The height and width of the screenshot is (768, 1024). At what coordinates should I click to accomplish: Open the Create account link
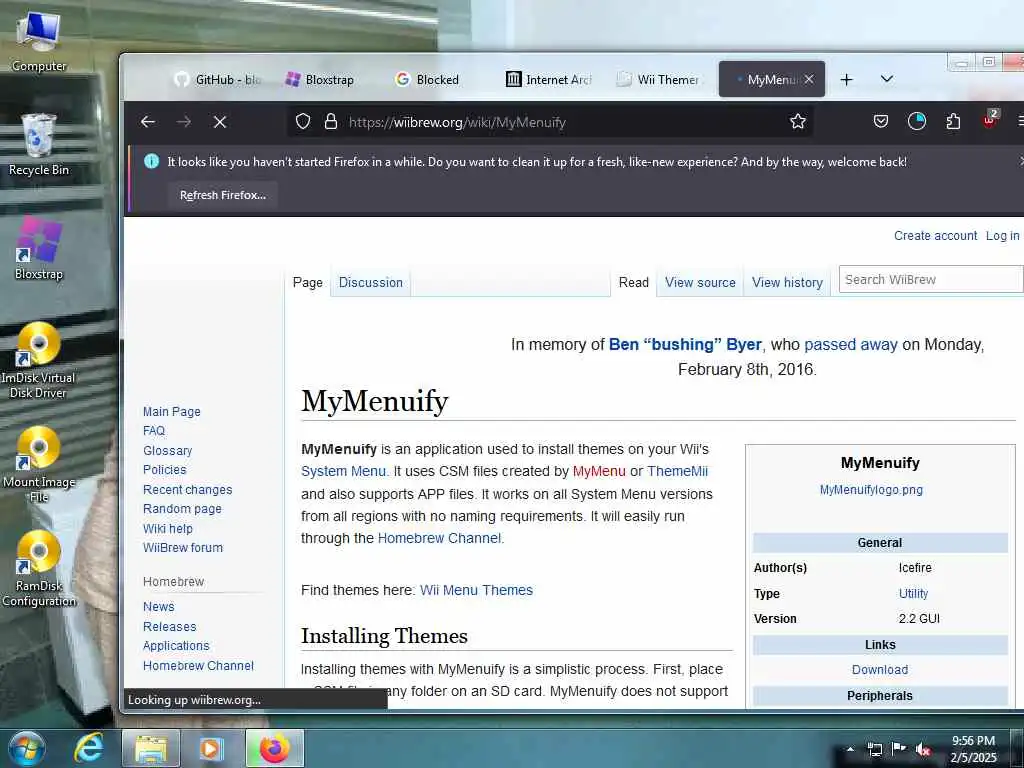935,235
